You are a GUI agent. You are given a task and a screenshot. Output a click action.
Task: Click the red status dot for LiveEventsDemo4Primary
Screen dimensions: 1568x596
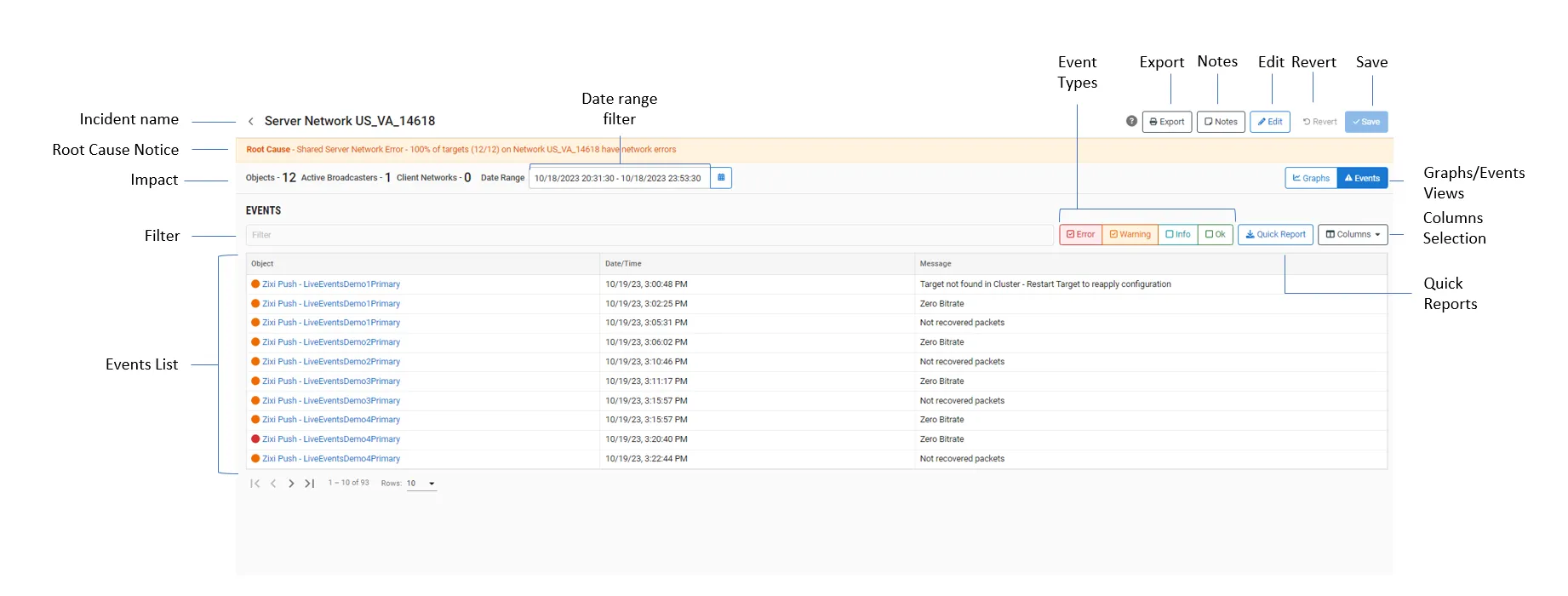[x=255, y=439]
